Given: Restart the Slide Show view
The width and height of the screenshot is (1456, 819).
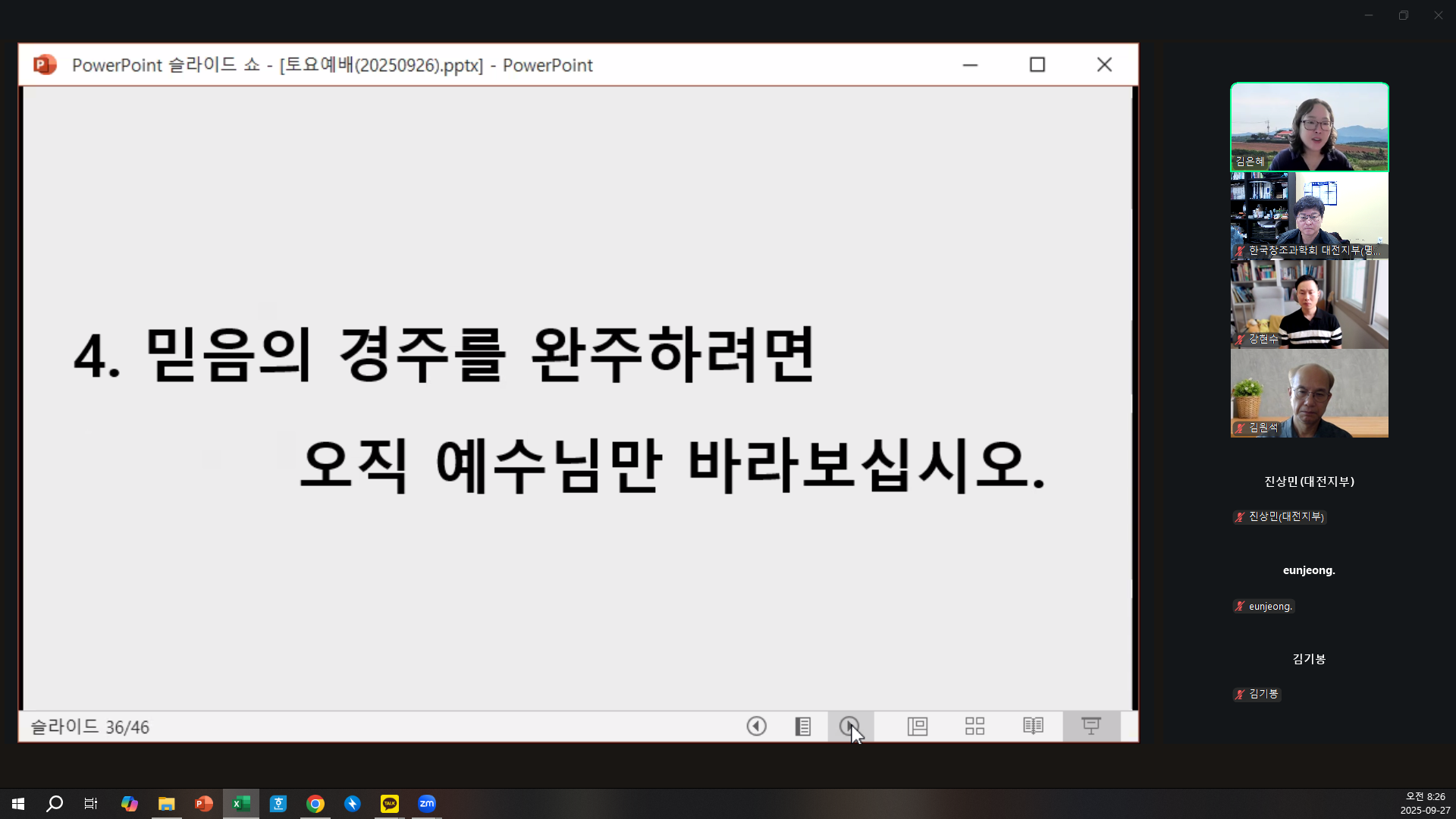Looking at the screenshot, I should (1091, 726).
